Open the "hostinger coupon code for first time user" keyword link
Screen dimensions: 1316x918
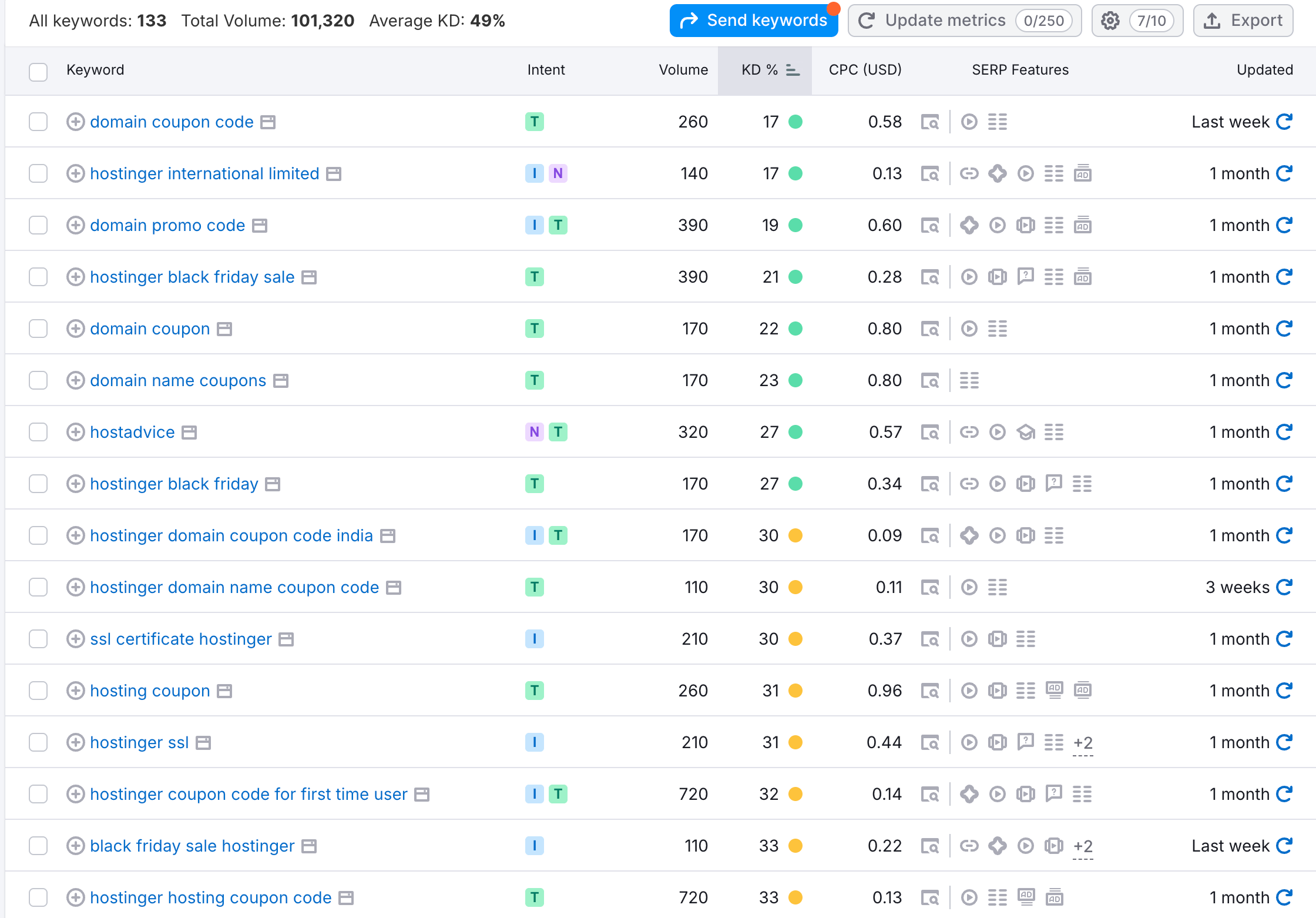coord(249,793)
